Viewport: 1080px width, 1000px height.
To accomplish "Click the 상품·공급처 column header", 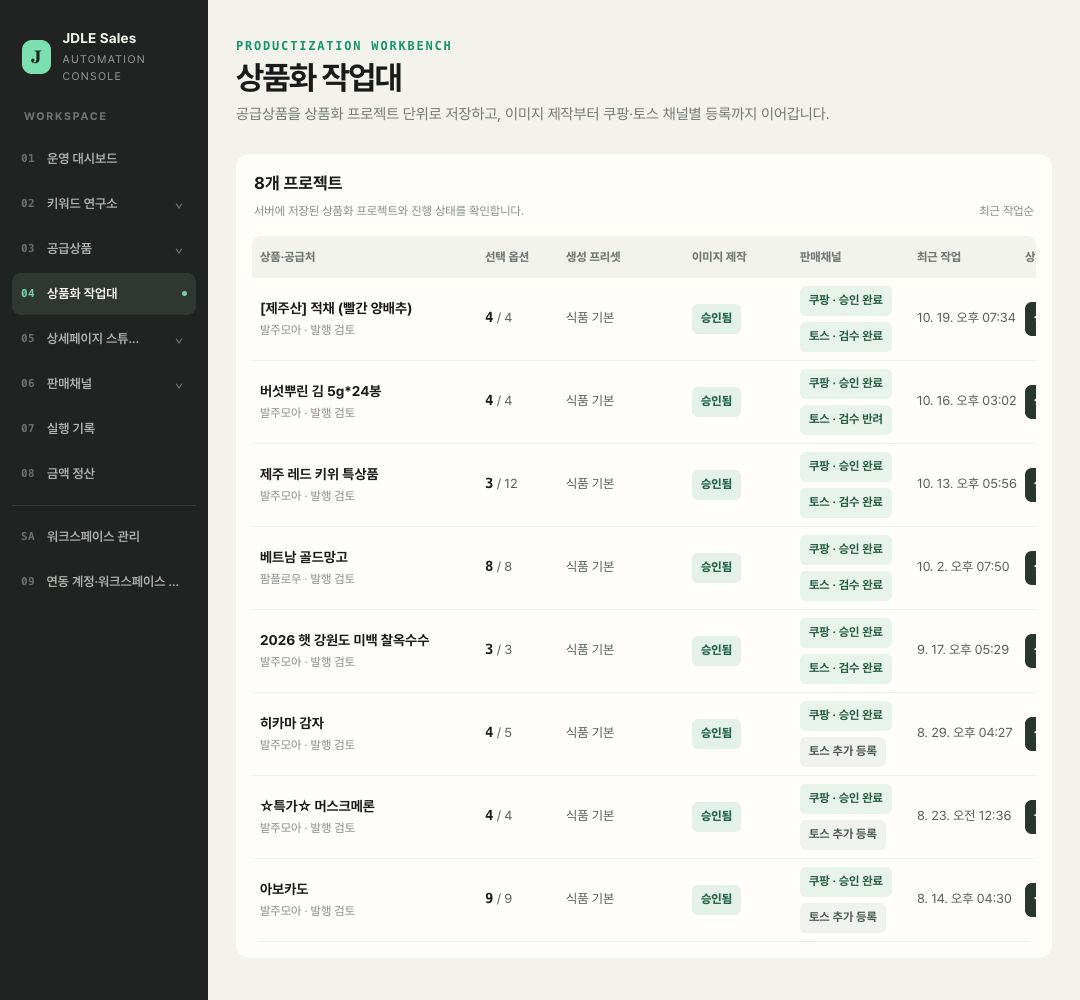I will tap(287, 257).
